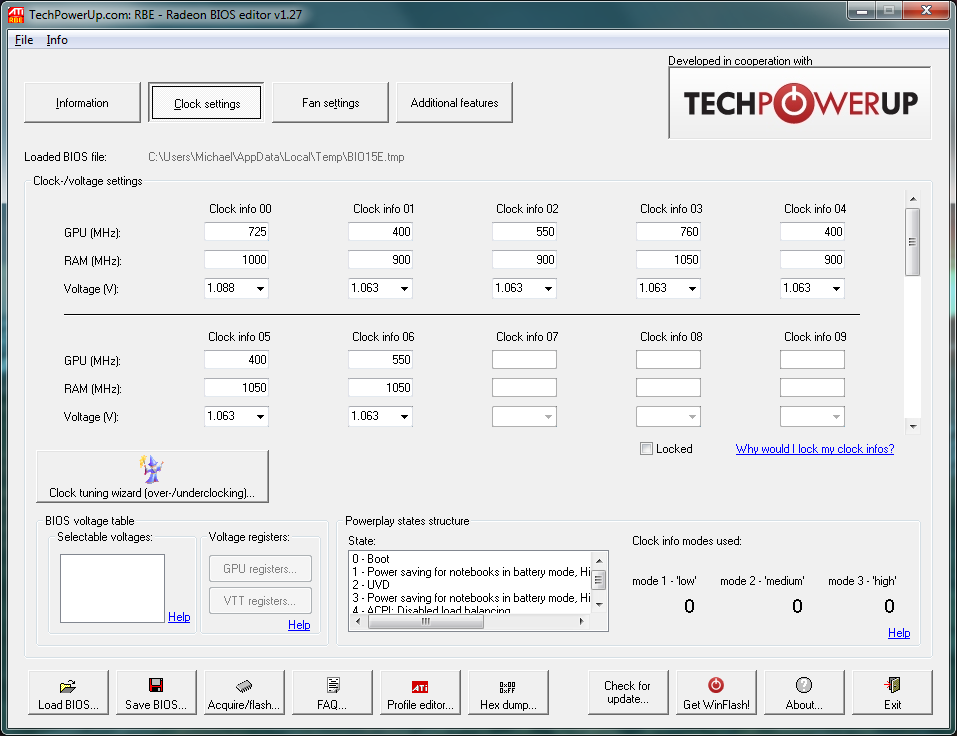
Task: Expand Clock info 05 voltage dropdown
Action: (261, 416)
